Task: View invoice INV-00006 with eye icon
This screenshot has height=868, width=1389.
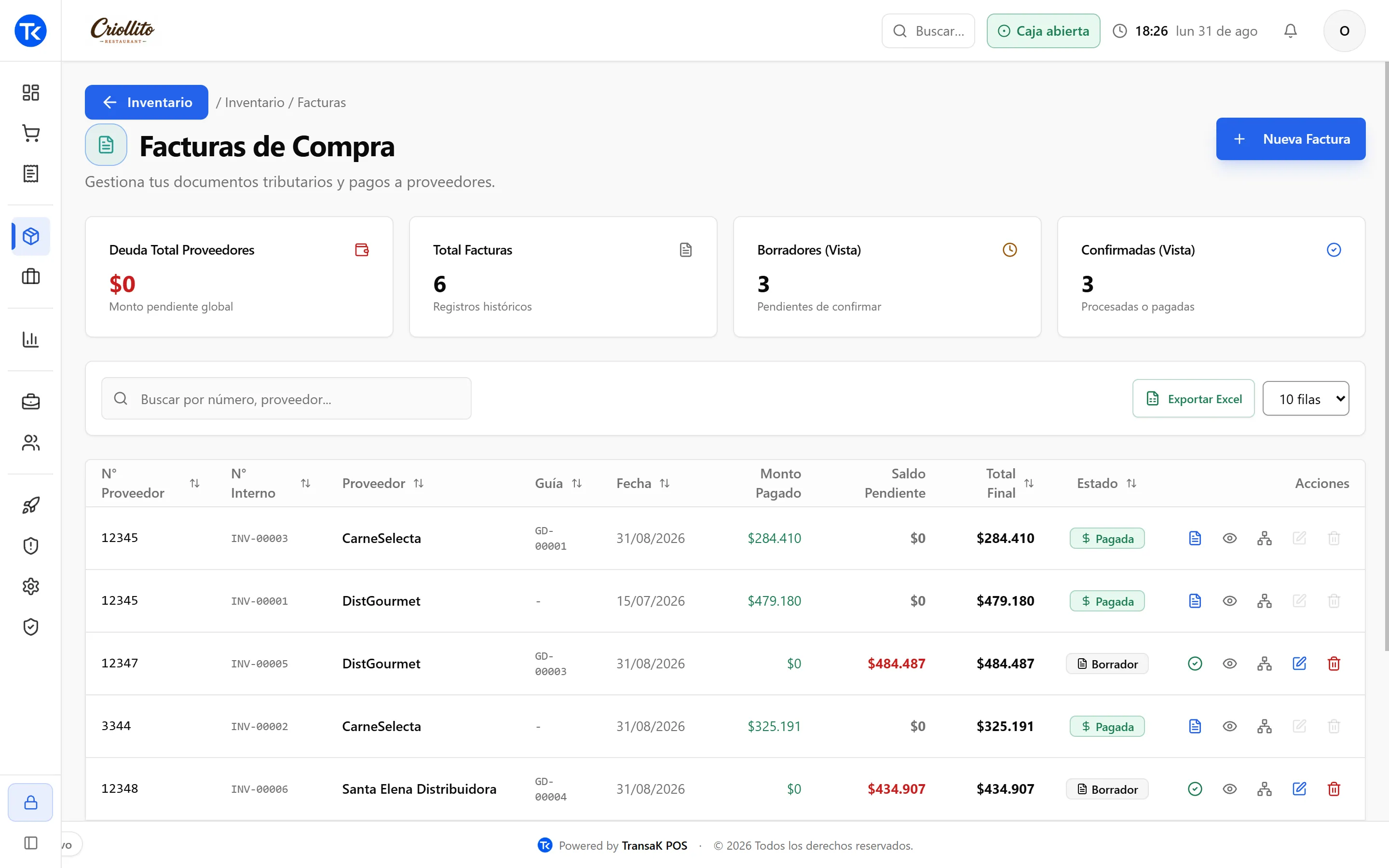Action: click(1229, 789)
